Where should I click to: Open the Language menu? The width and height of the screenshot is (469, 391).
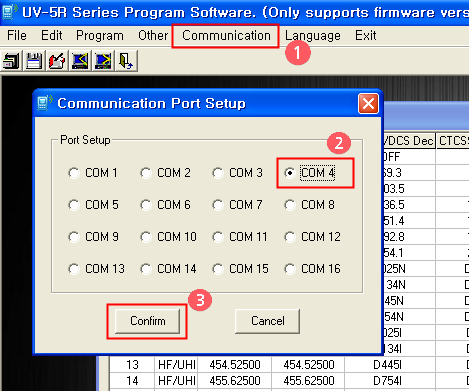coord(313,35)
